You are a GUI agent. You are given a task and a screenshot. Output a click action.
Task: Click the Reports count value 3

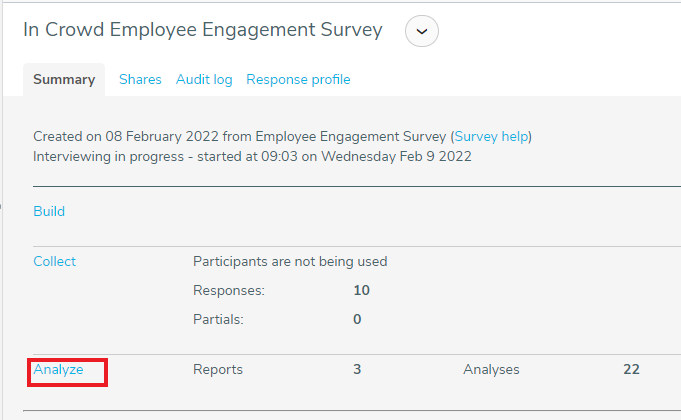[357, 369]
